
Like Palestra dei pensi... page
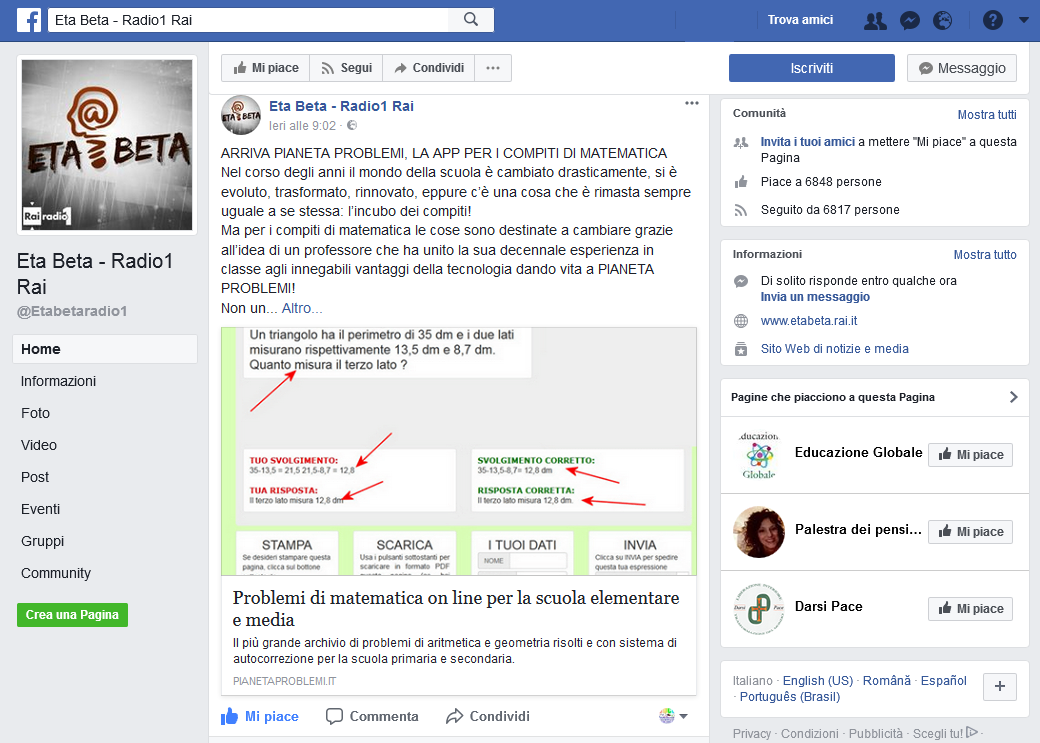coord(970,532)
